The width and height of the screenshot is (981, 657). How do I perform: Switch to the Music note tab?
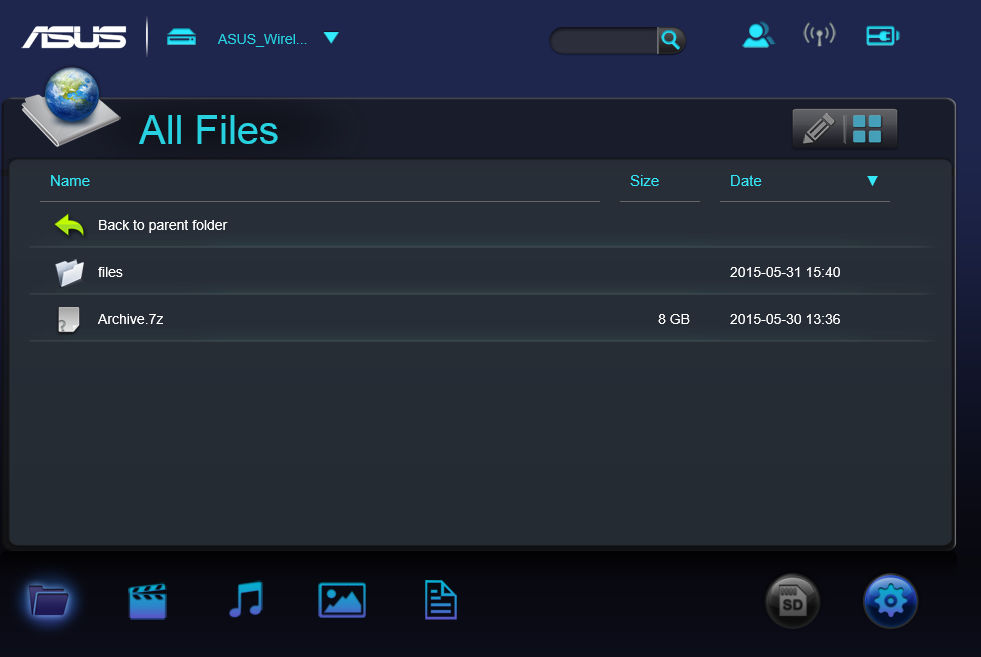tap(246, 599)
